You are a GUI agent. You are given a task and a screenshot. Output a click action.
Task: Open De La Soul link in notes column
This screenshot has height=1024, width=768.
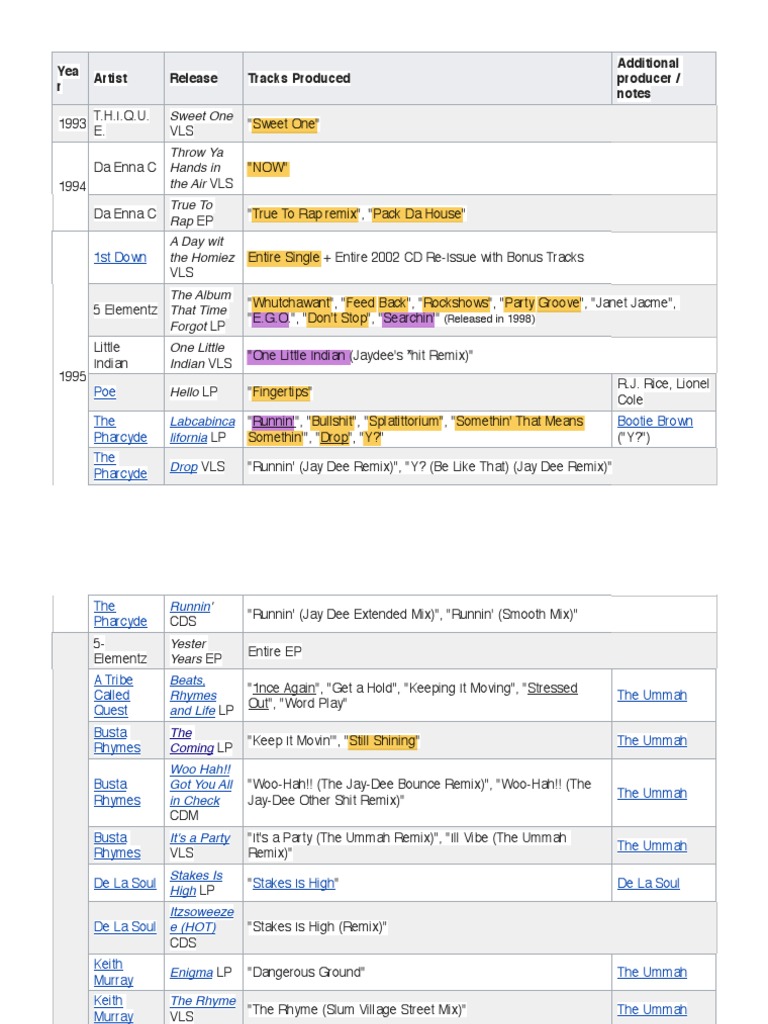click(648, 883)
